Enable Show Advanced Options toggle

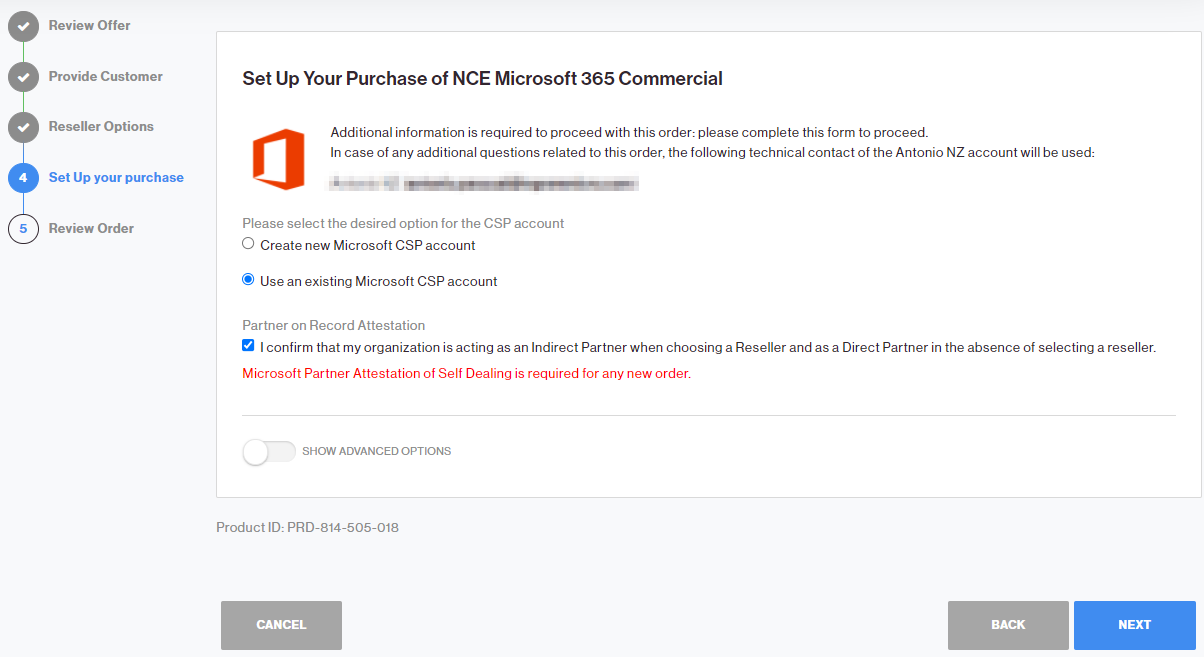point(269,452)
